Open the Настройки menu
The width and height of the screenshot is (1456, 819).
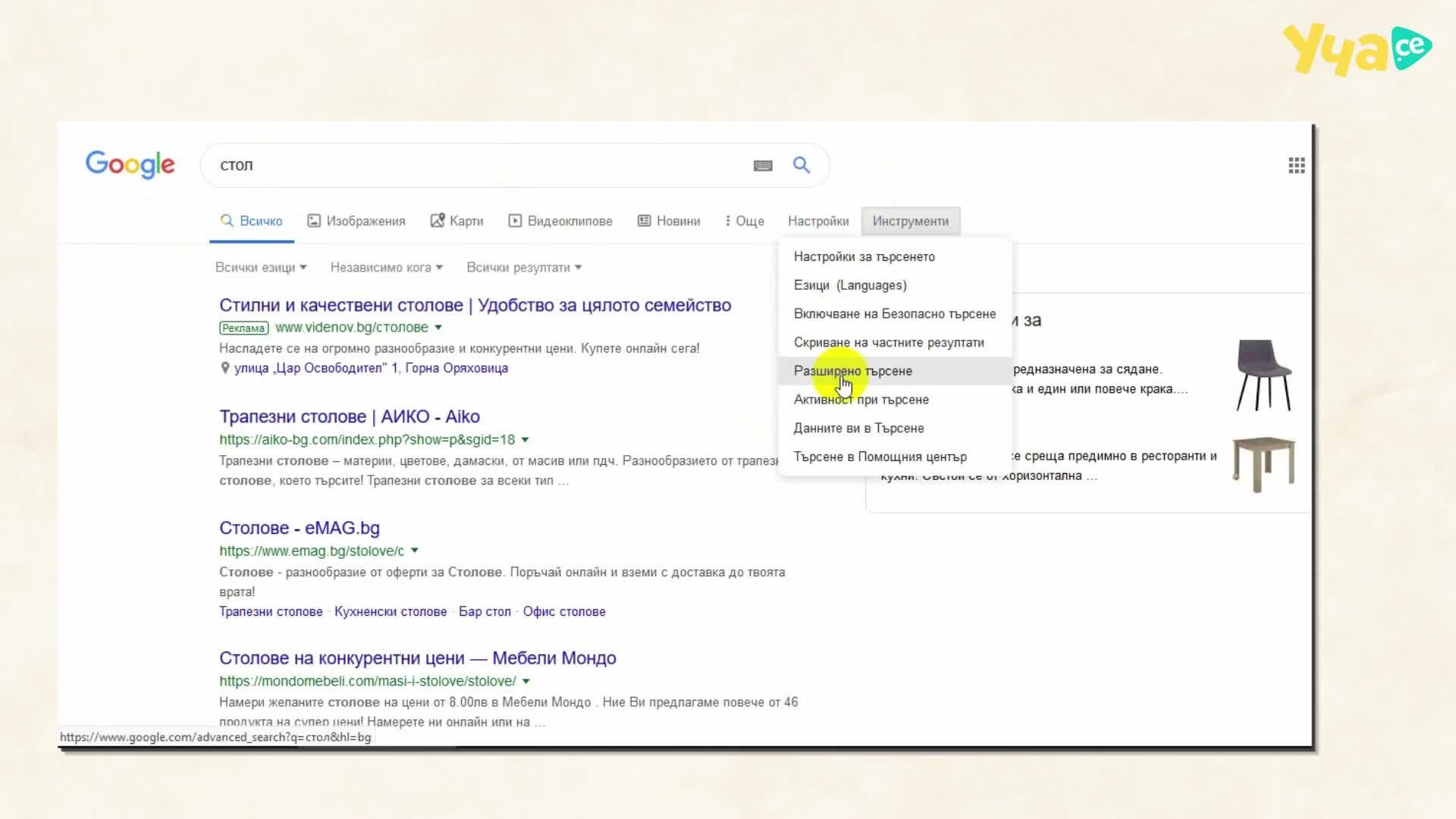pyautogui.click(x=818, y=221)
